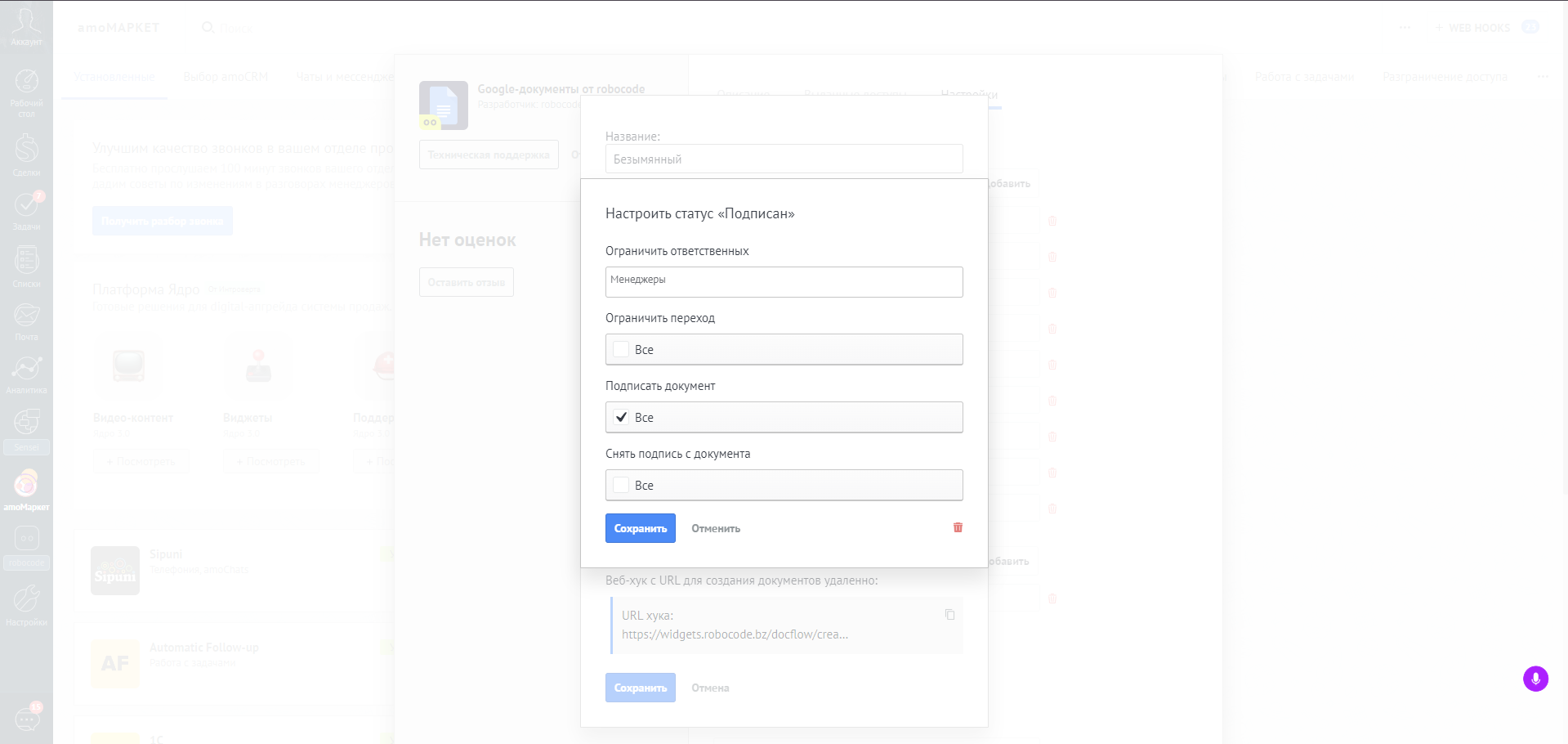Click Получить разбор звонка button
The image size is (1568, 744).
(x=163, y=221)
